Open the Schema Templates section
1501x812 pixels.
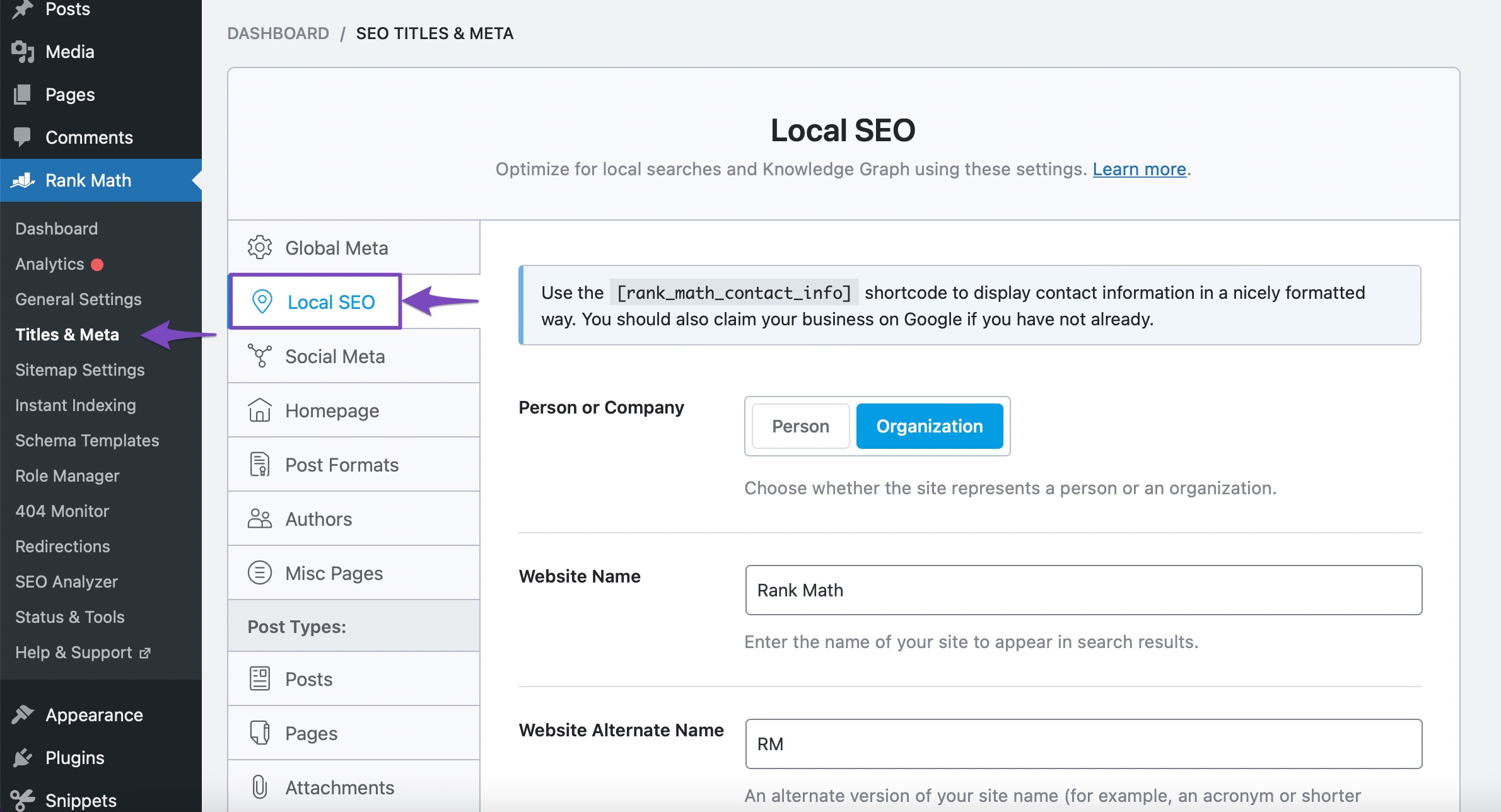coord(88,440)
